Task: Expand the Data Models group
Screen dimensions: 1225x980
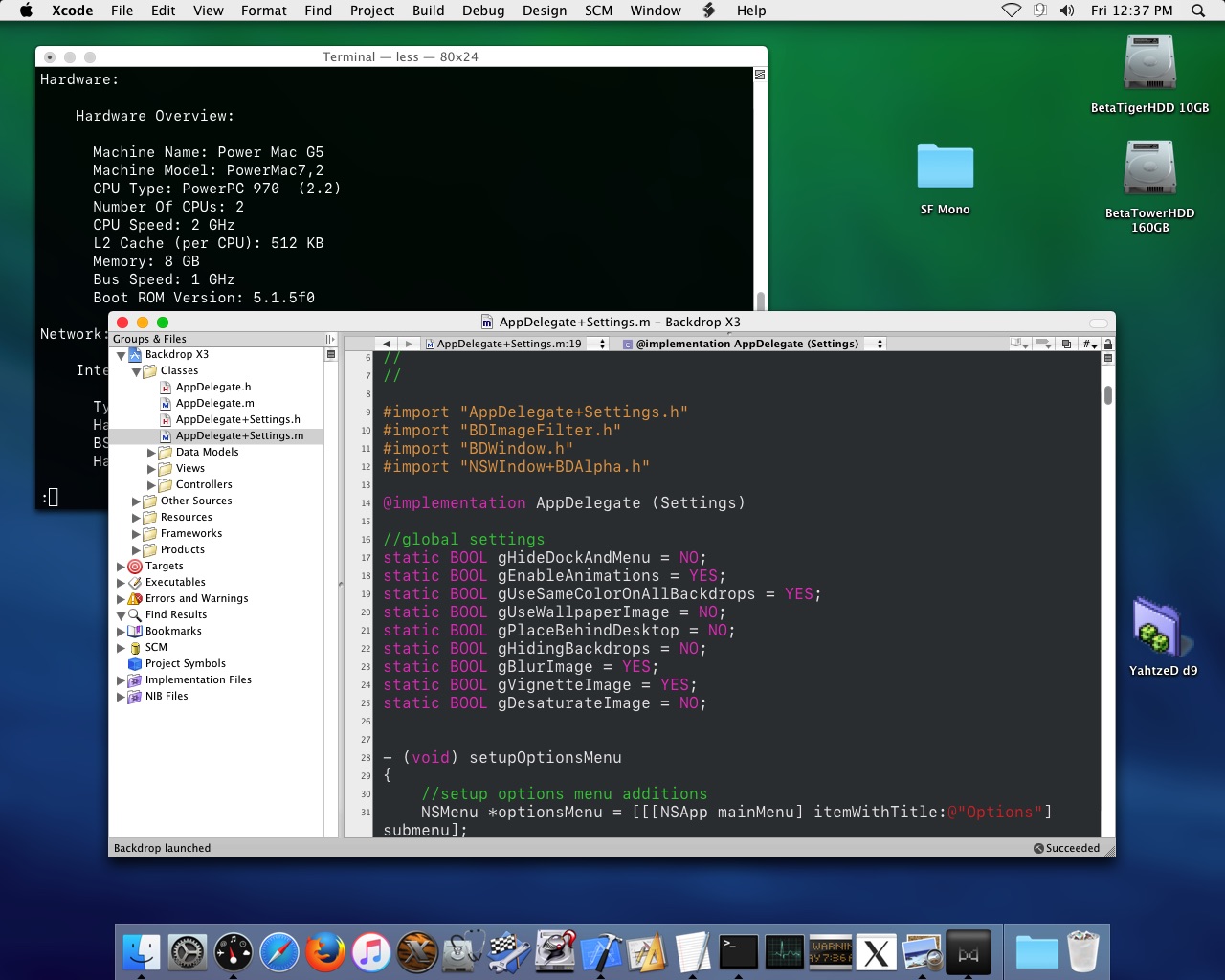Action: click(151, 452)
